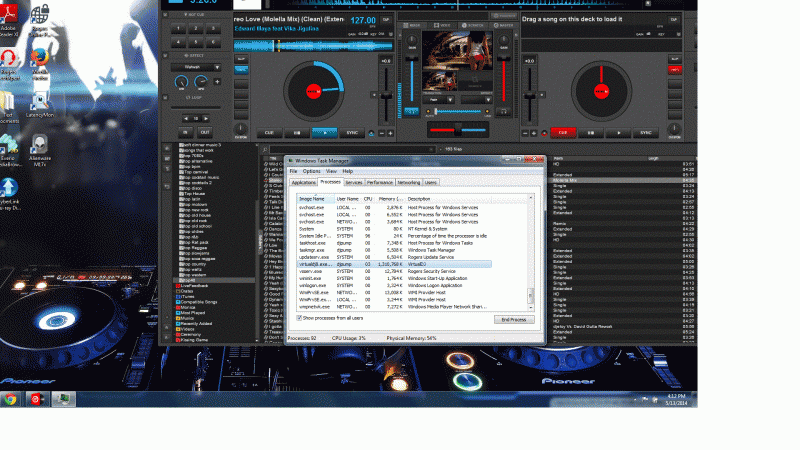800x450 pixels.
Task: Open Chrome from the taskbar
Action: [x=11, y=399]
